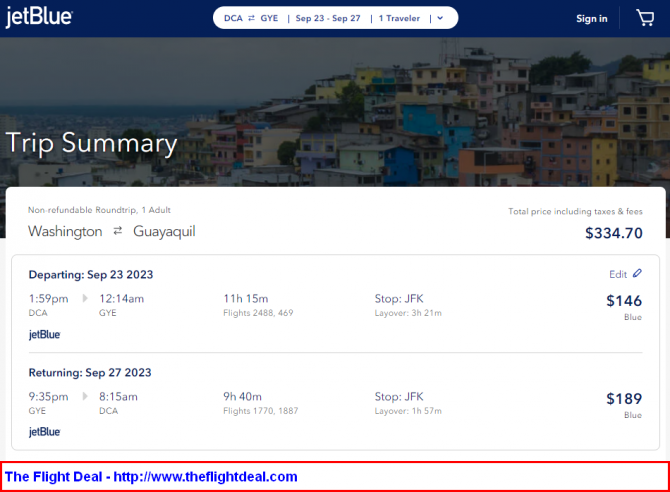Click the Edit link for flights

tap(618, 274)
